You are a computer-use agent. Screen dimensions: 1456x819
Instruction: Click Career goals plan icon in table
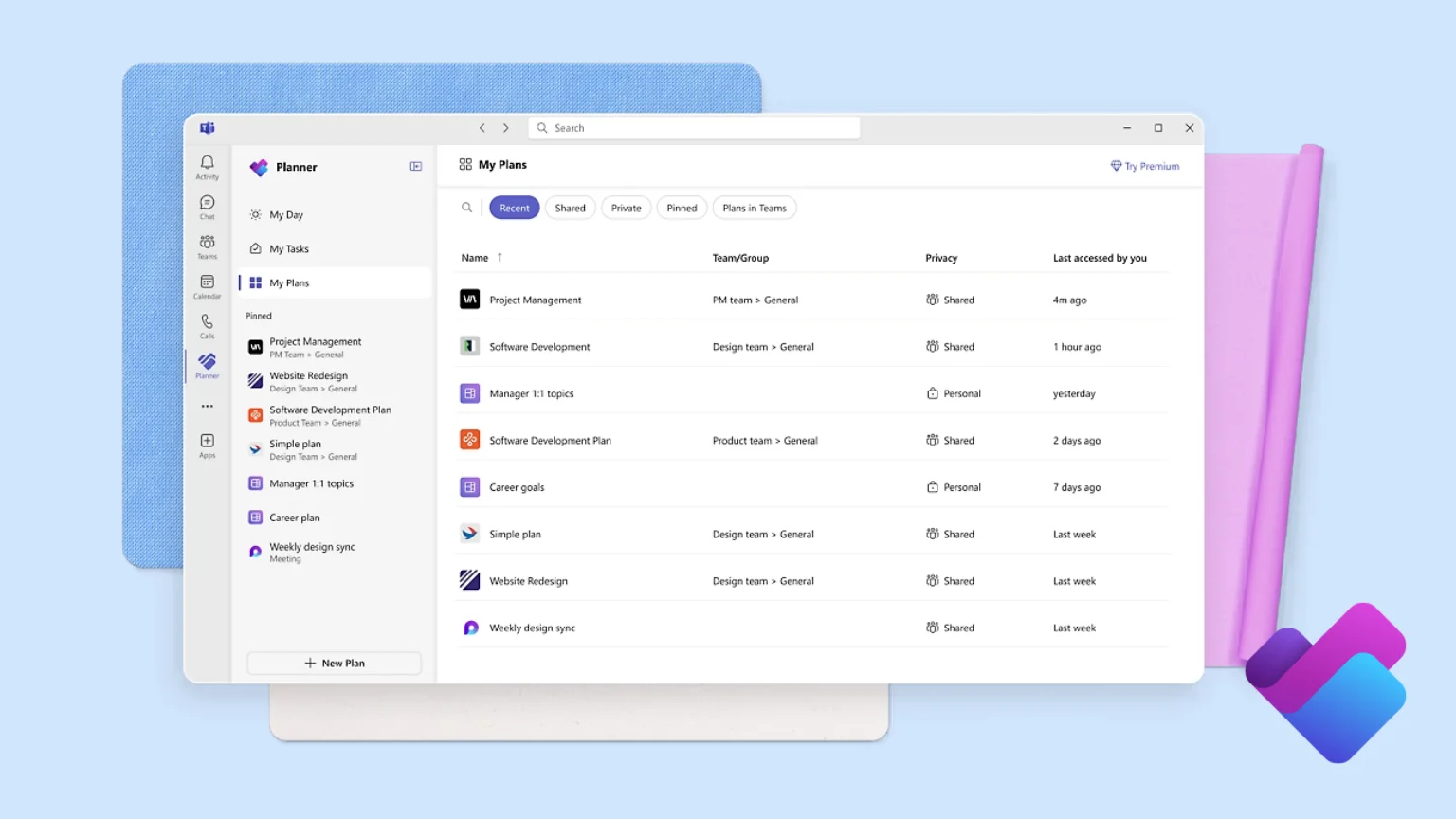(469, 487)
